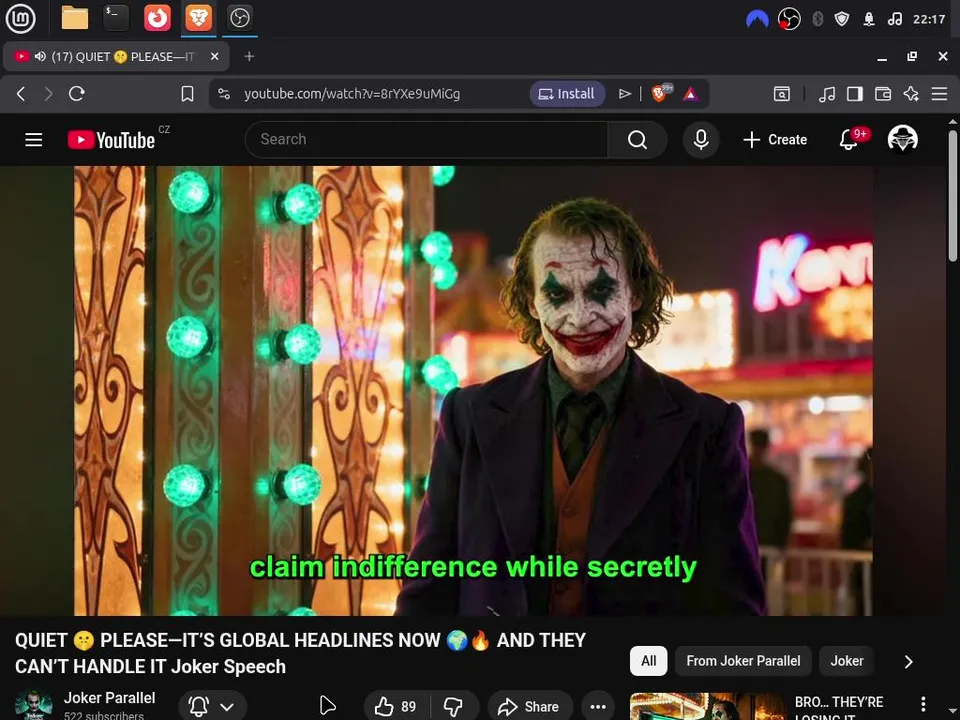The height and width of the screenshot is (720, 960).
Task: Open the security shield tray icon
Action: pos(842,20)
